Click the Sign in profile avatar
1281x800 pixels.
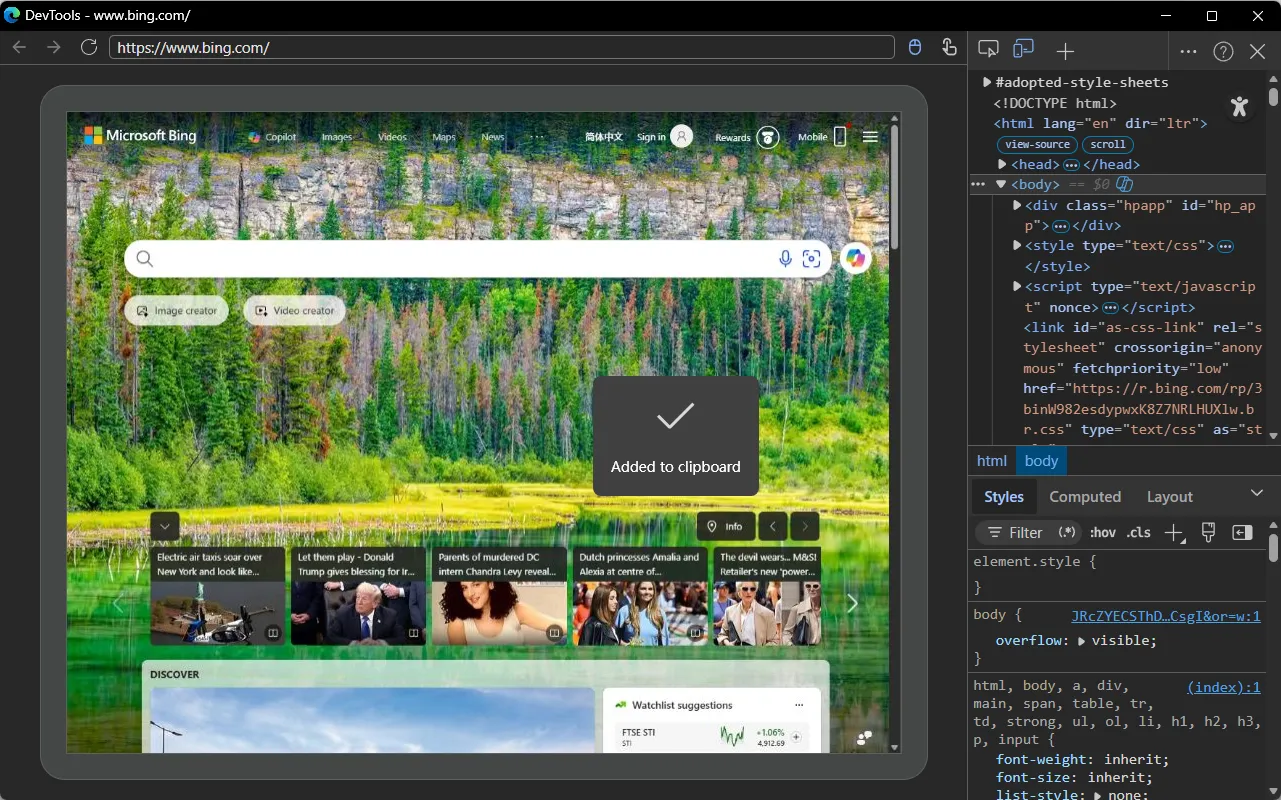click(x=681, y=137)
